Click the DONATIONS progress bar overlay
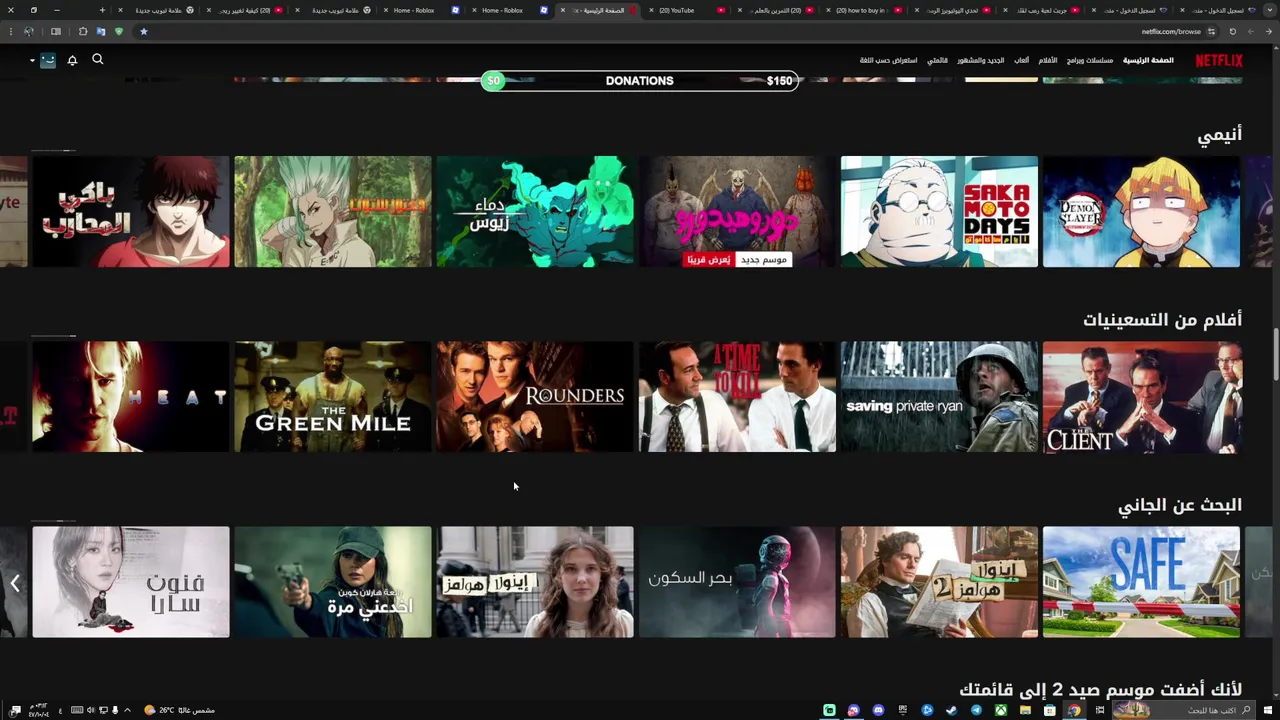The width and height of the screenshot is (1280, 720). point(639,81)
